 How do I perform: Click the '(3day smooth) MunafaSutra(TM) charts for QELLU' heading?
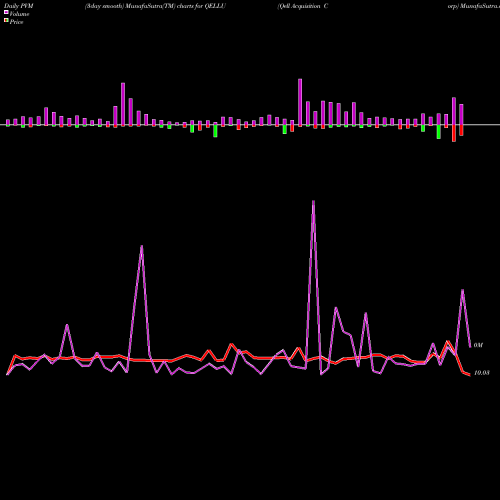click(155, 6)
